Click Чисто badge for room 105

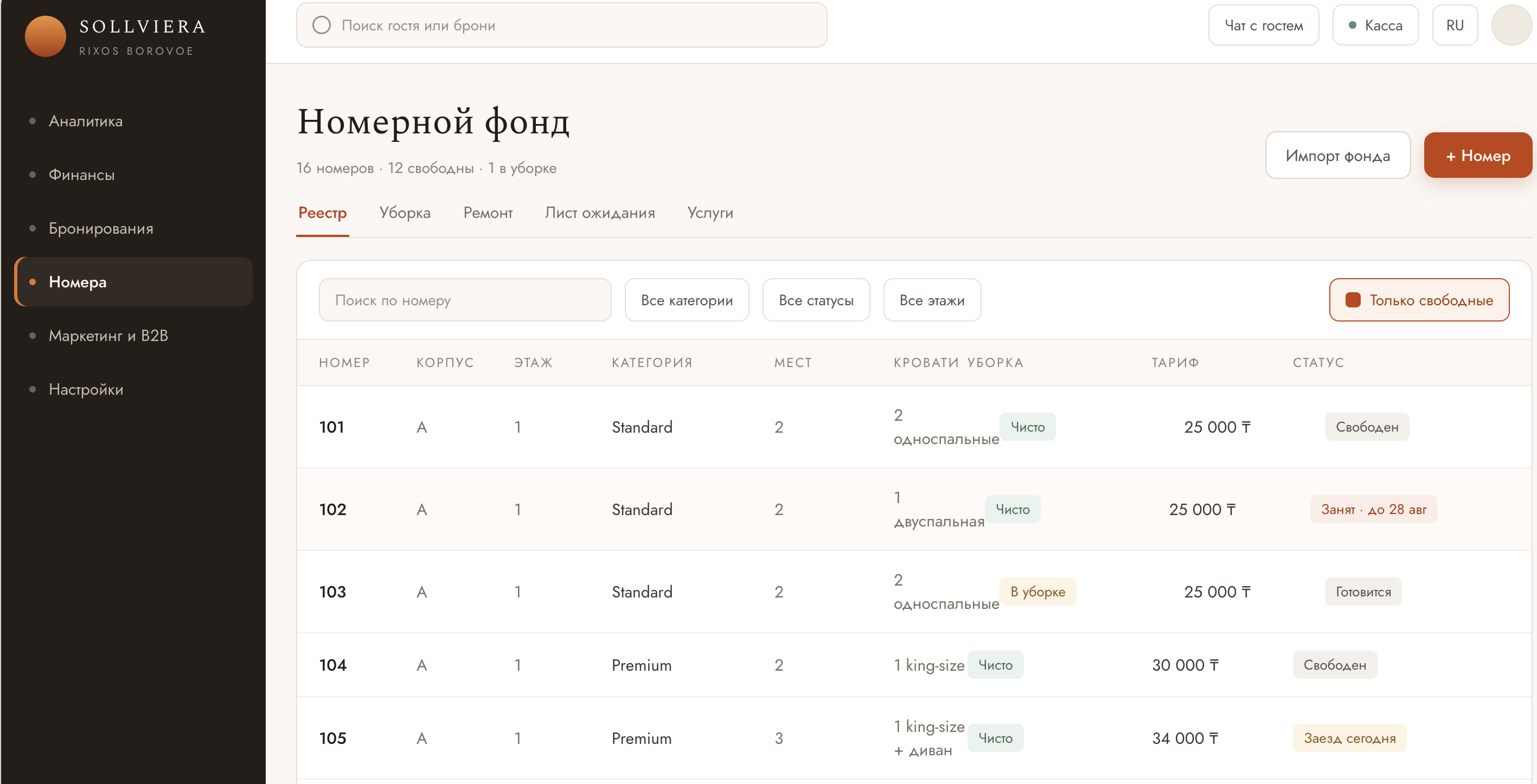[x=995, y=738]
